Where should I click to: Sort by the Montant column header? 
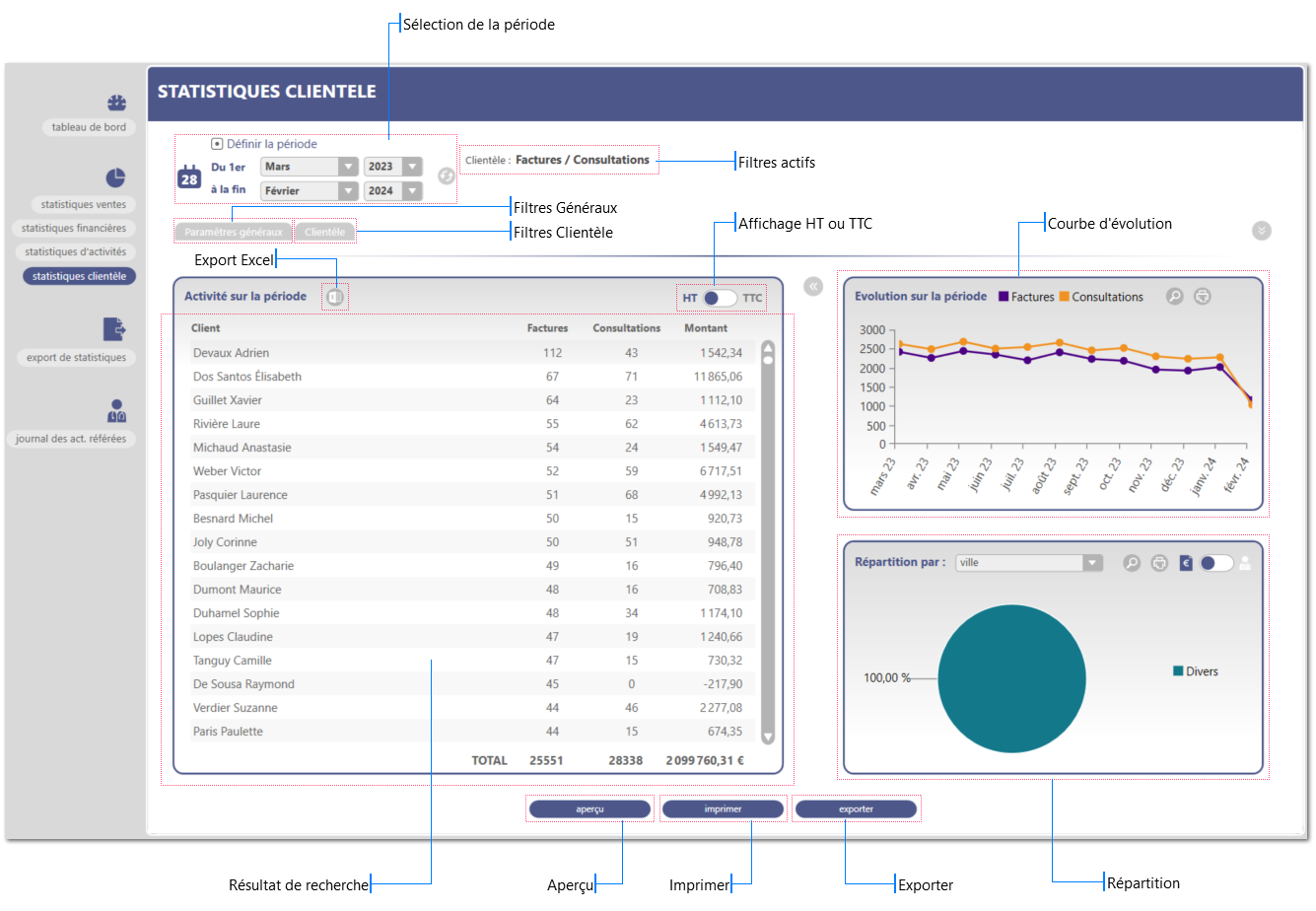tap(706, 328)
